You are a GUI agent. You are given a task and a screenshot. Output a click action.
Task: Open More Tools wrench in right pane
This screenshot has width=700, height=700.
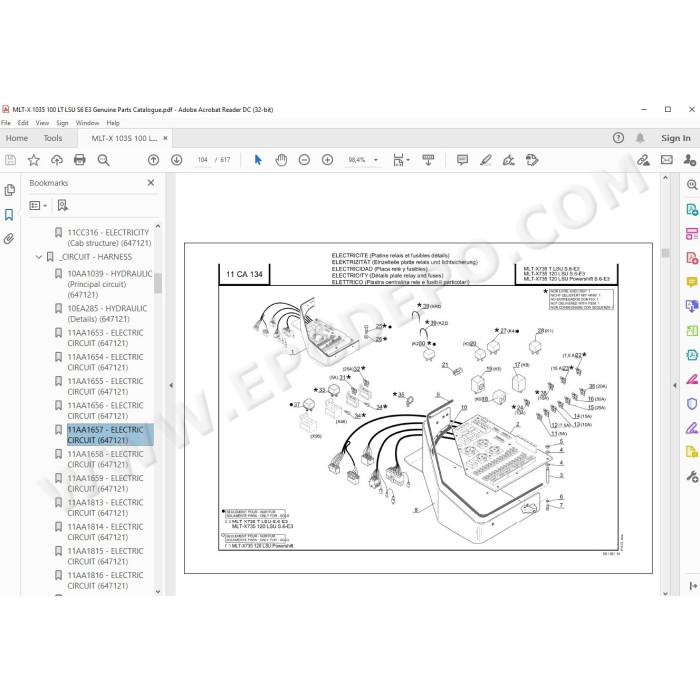pos(692,476)
